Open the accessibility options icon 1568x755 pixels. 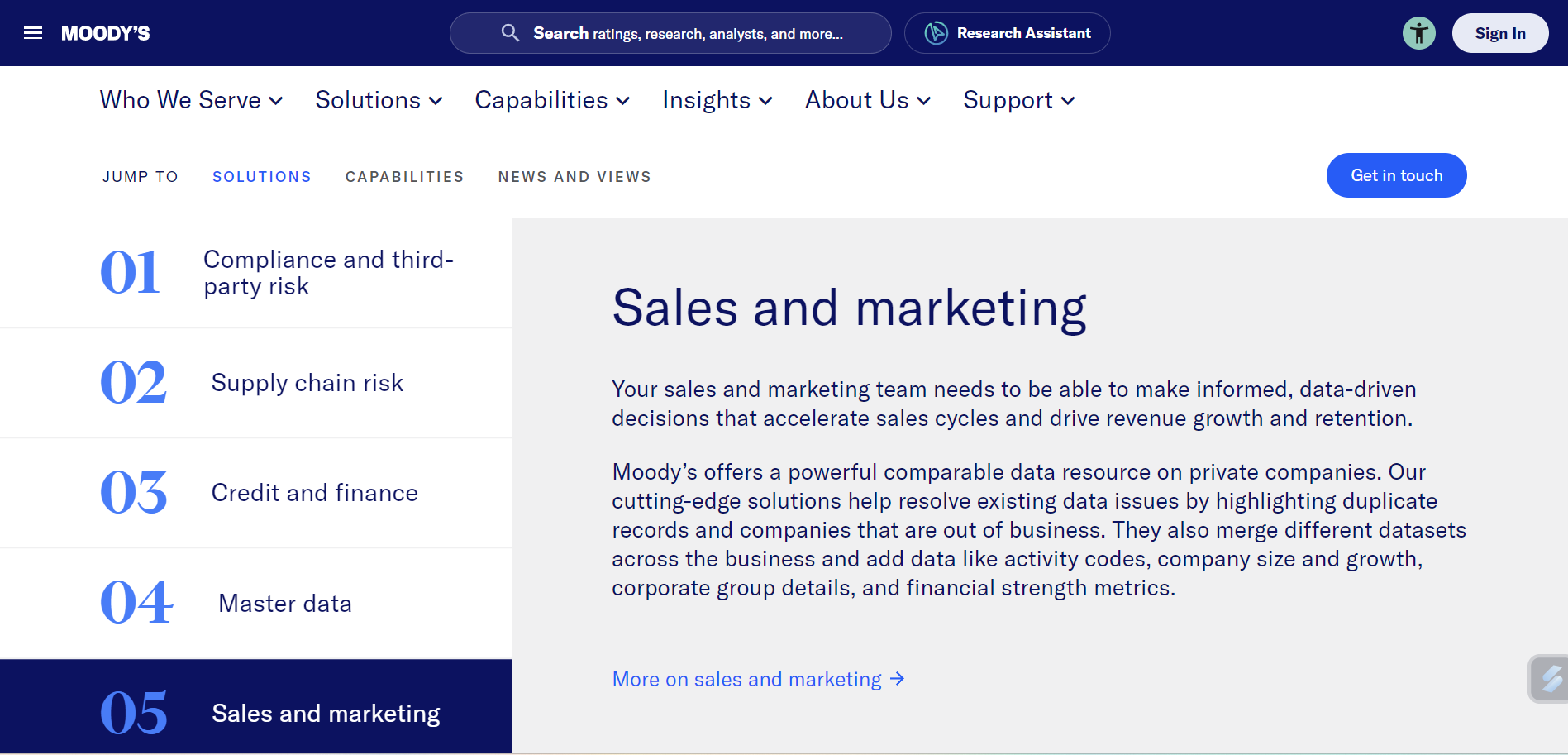point(1419,33)
